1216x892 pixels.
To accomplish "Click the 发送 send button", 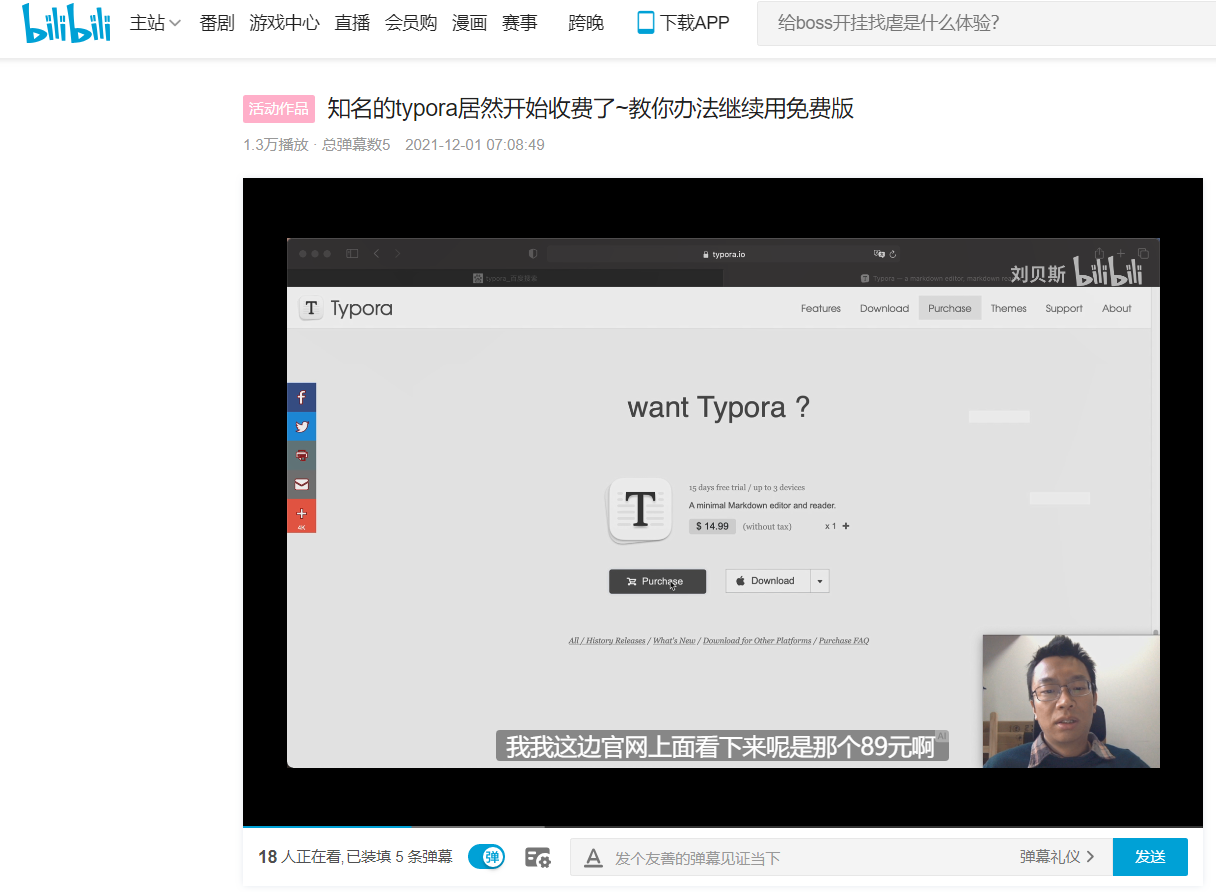I will [x=1150, y=857].
